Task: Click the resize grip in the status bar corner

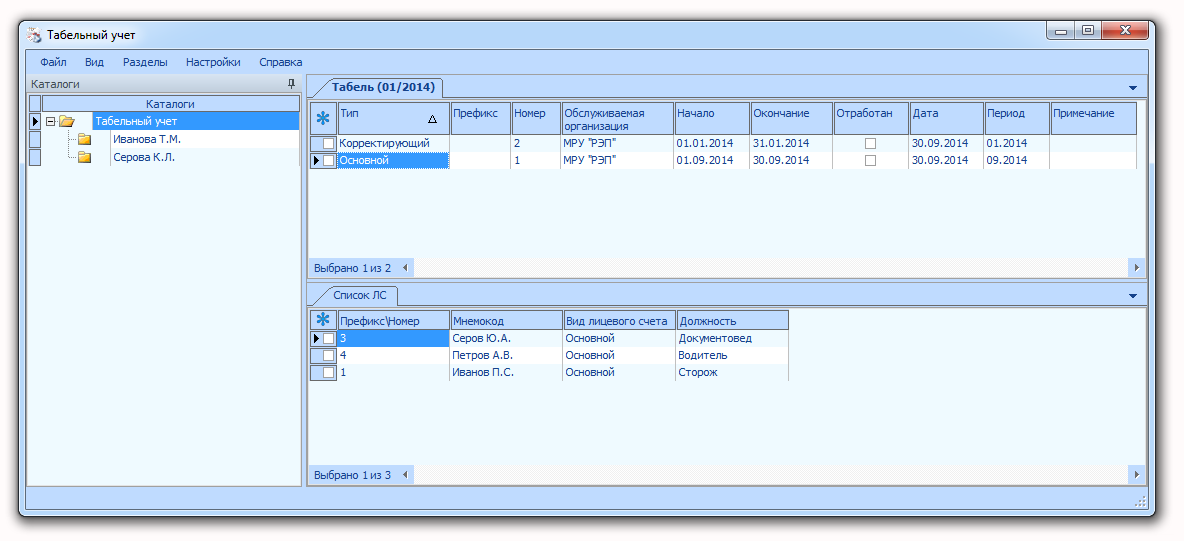Action: (1140, 502)
